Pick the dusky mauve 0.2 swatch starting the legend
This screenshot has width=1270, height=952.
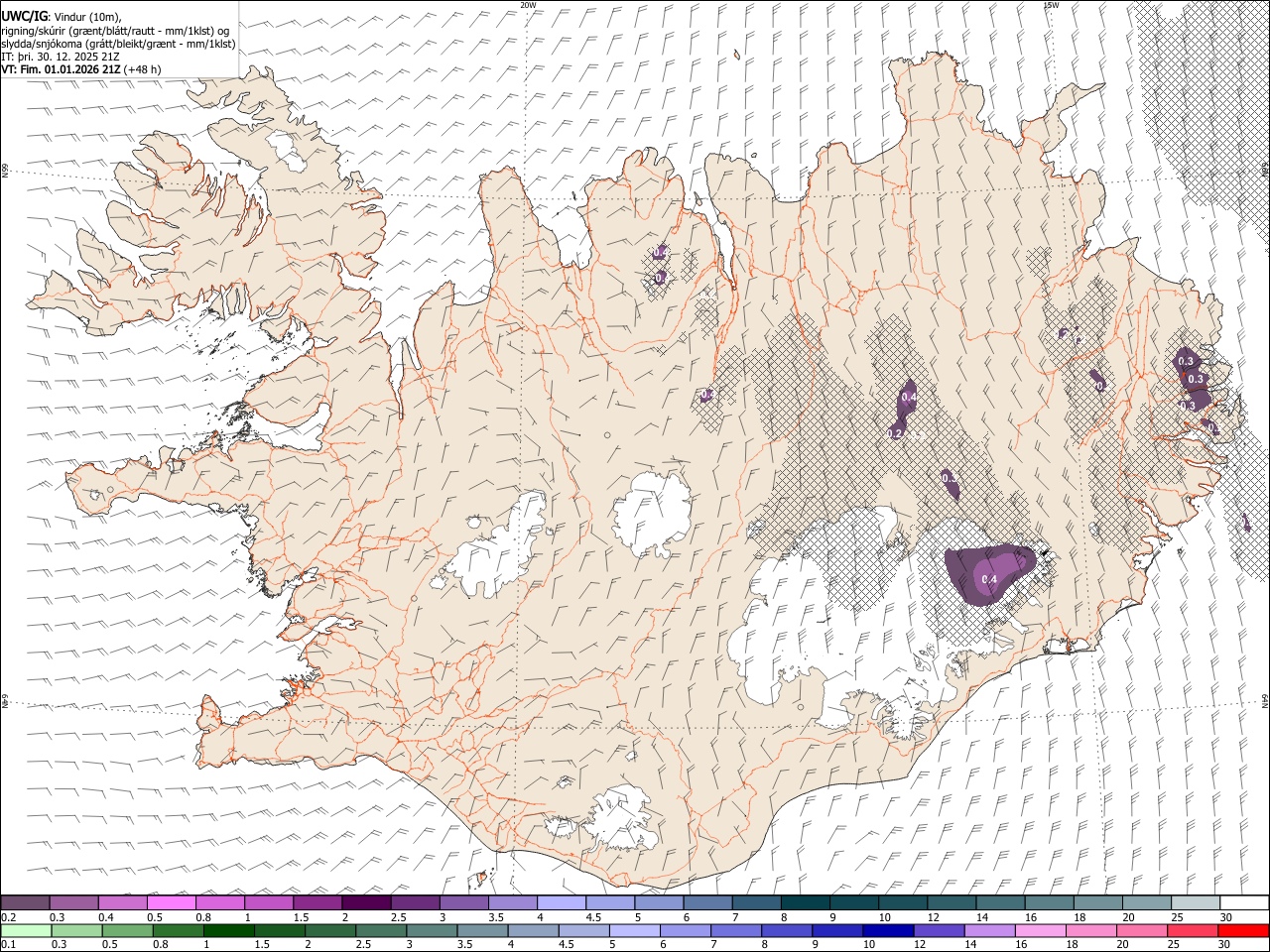pos(25,902)
